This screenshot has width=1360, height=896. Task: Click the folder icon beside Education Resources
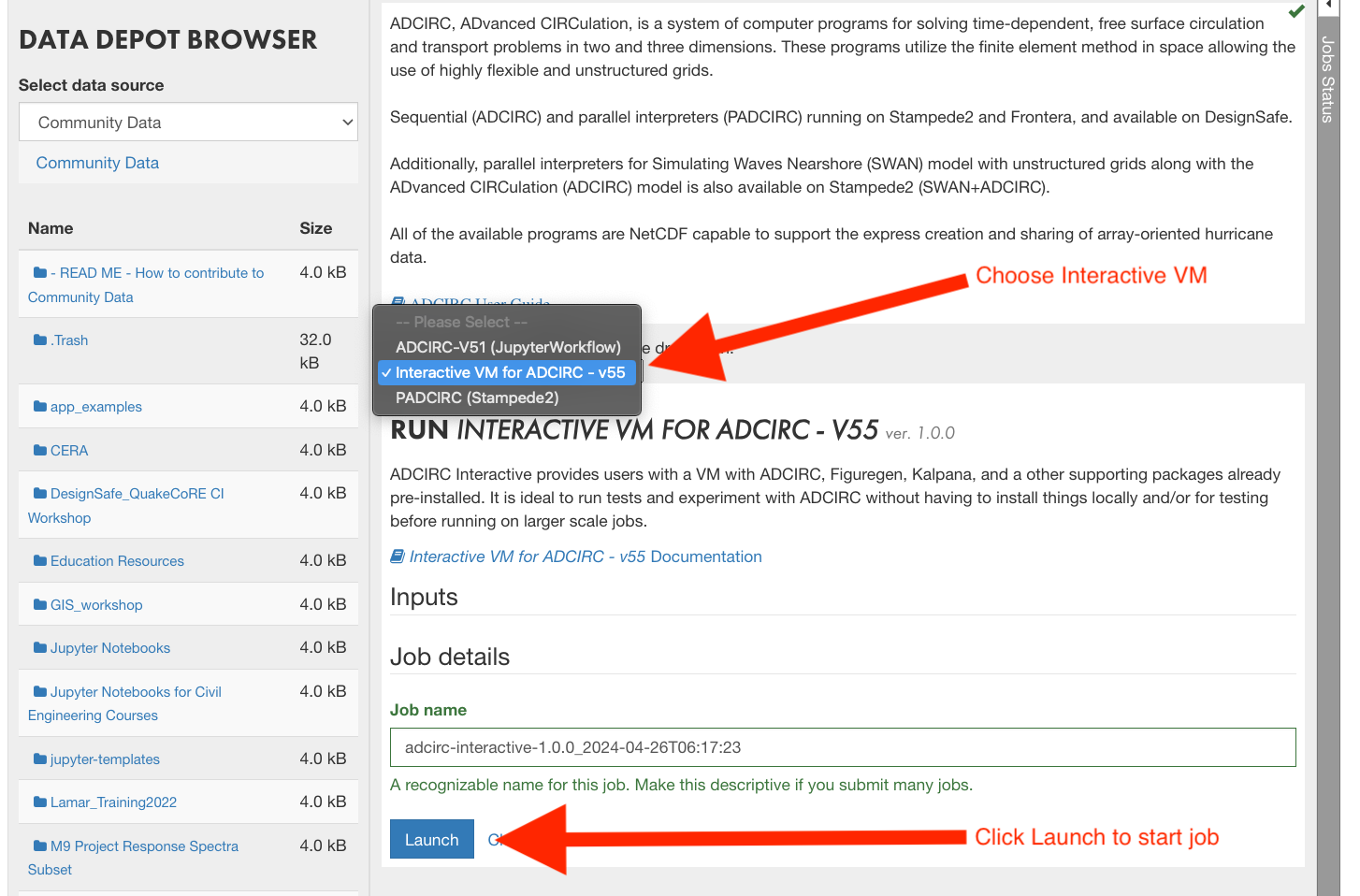pos(40,561)
